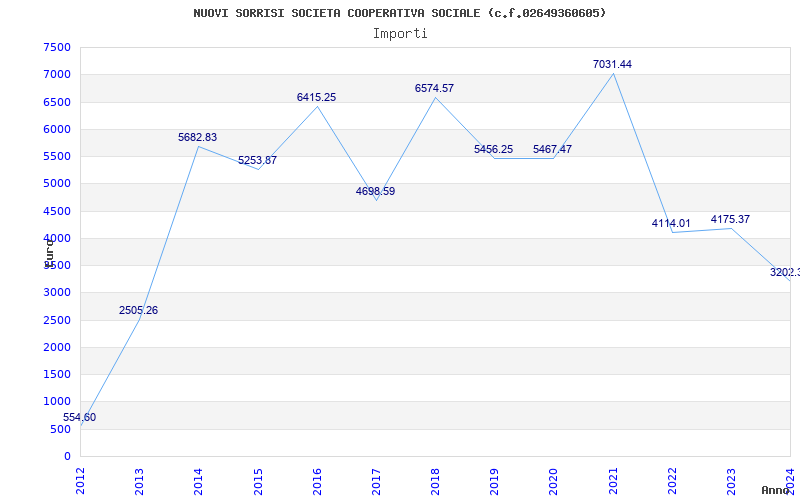Select the 4114.01 data label
800x500 pixels.
(671, 223)
